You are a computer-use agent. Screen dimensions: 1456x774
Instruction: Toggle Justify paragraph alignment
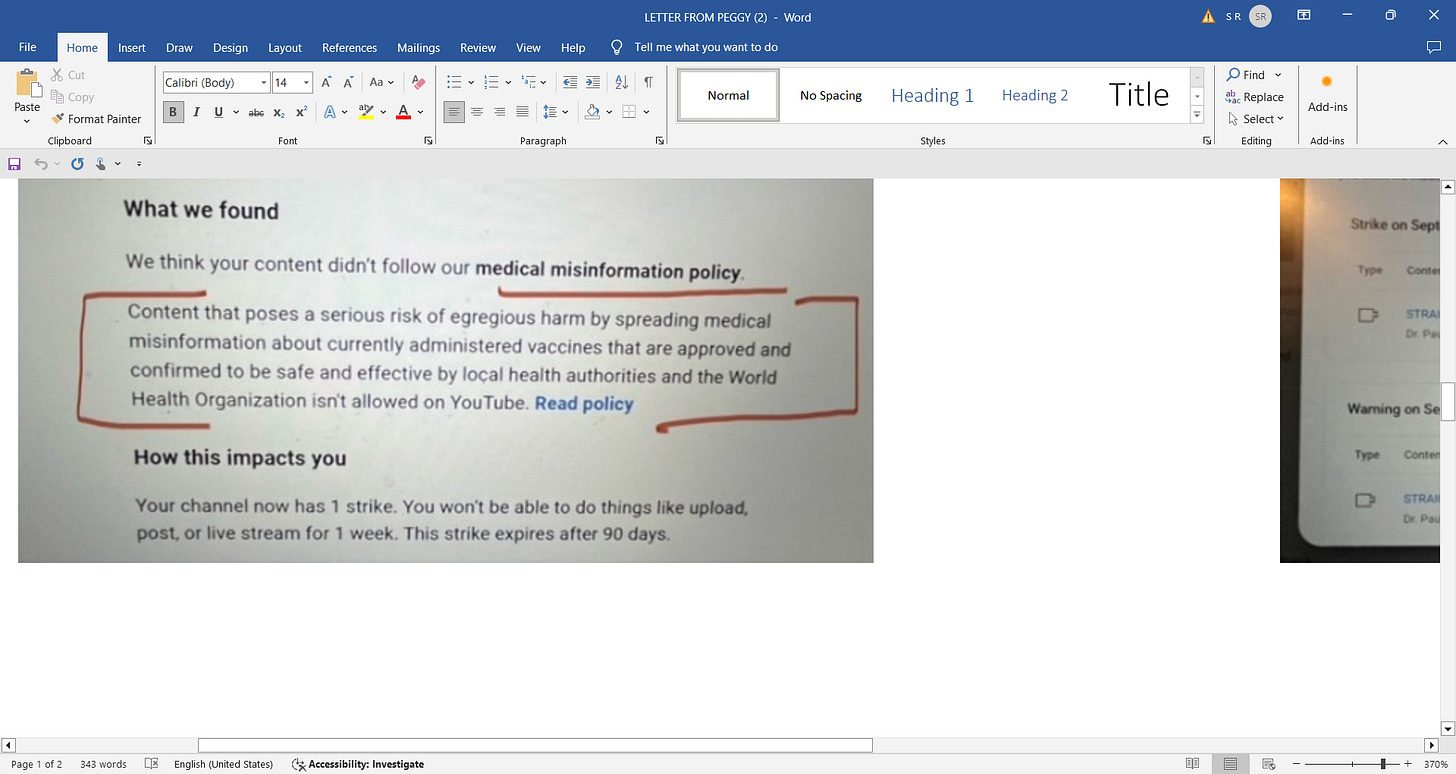[x=522, y=112]
